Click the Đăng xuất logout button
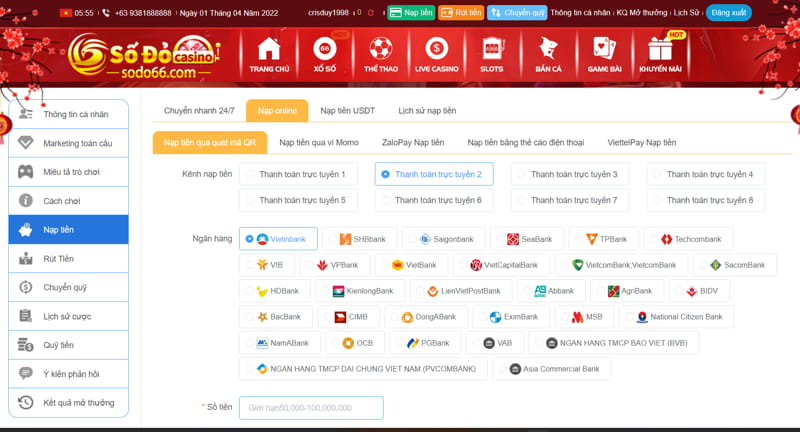The height and width of the screenshot is (432, 800). pos(729,13)
